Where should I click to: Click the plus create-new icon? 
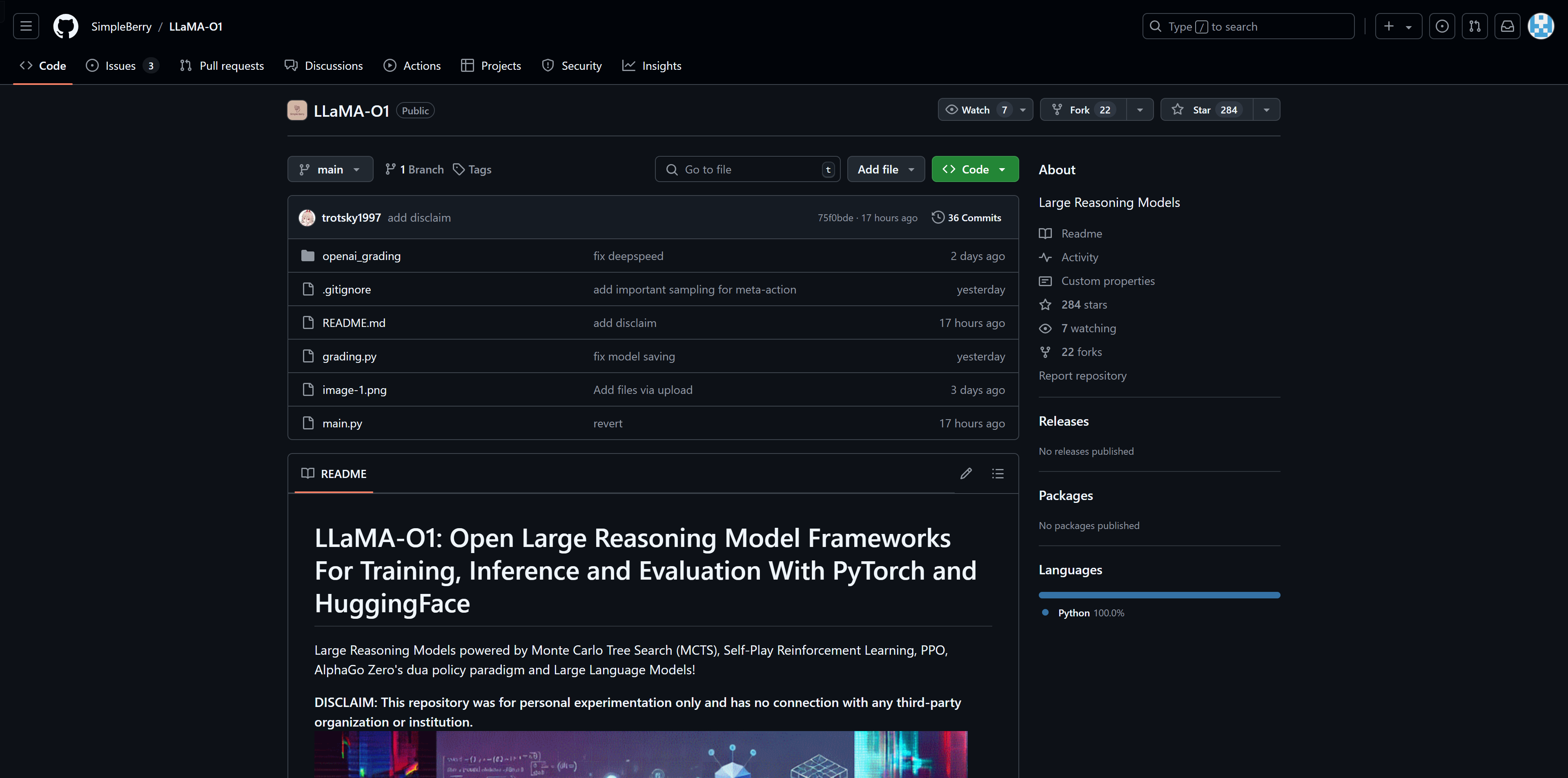(x=1389, y=26)
